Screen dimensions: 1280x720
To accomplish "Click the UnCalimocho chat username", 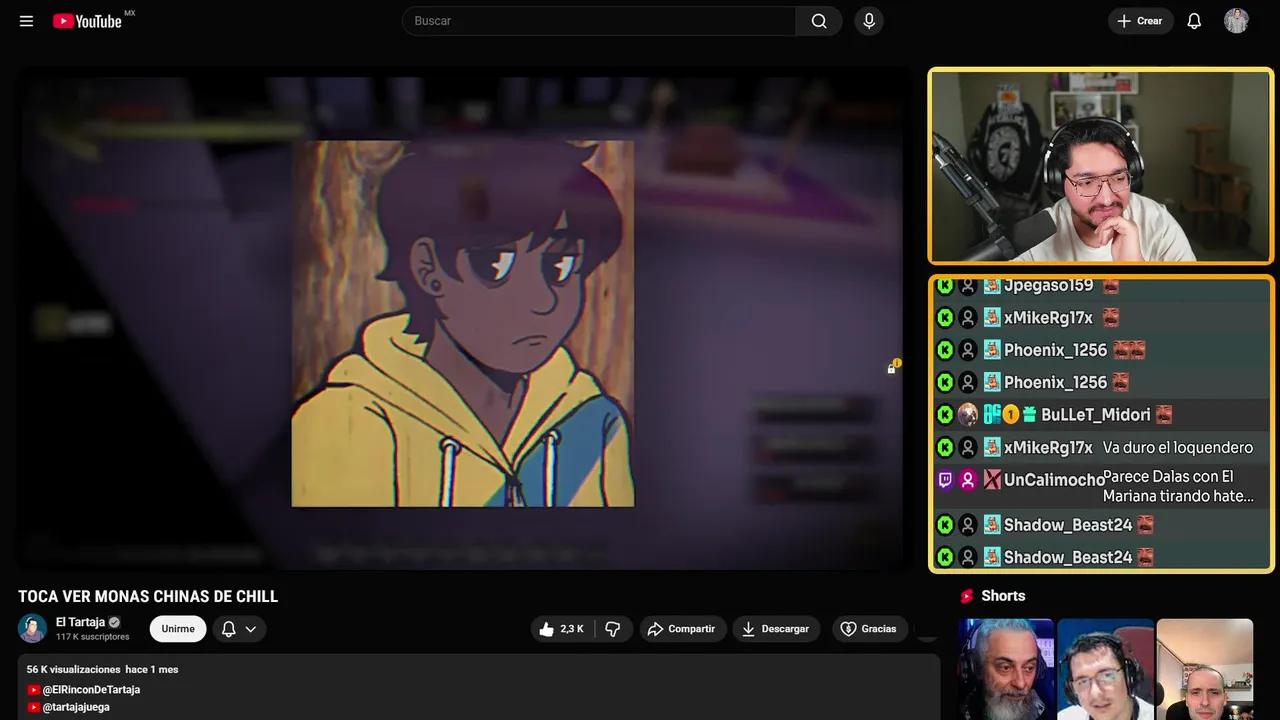I will (x=1054, y=480).
